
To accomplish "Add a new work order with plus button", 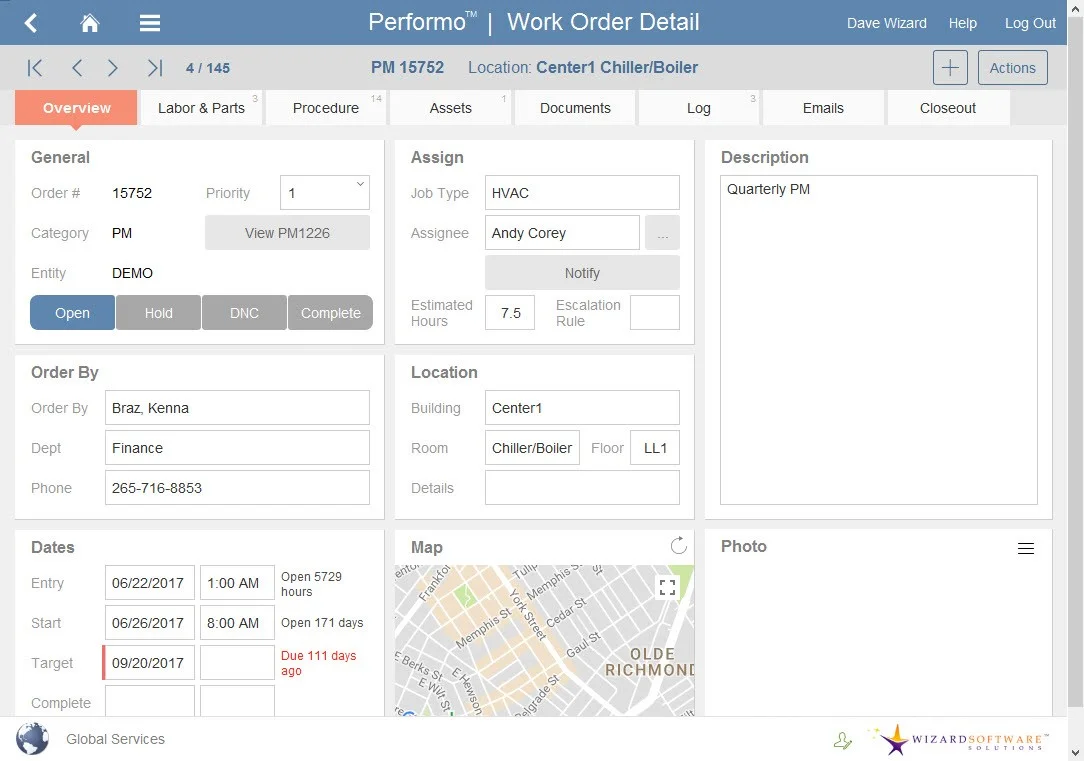I will 950,68.
